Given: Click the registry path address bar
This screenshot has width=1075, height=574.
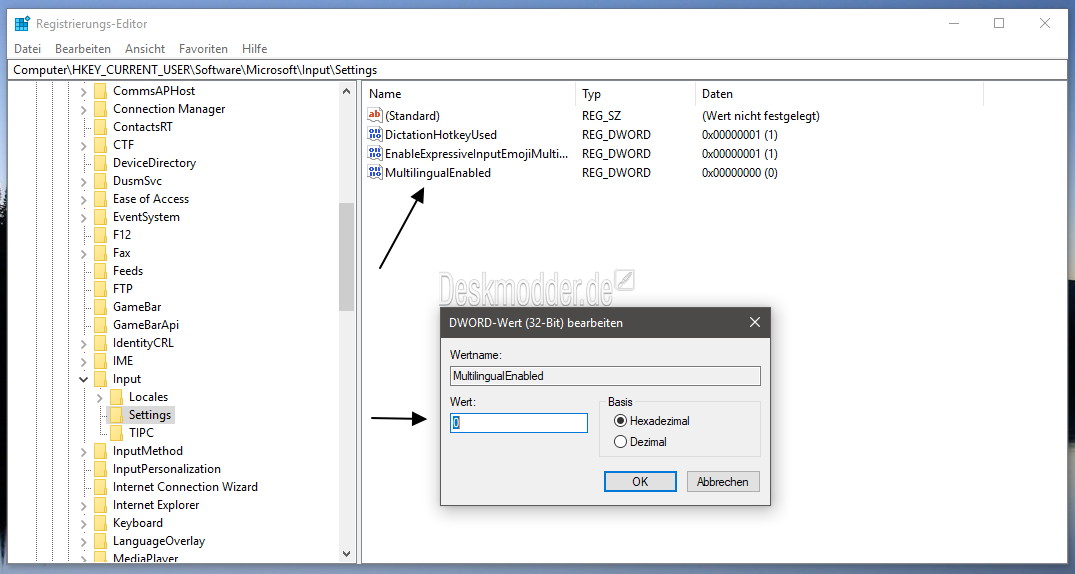Looking at the screenshot, I should (536, 70).
